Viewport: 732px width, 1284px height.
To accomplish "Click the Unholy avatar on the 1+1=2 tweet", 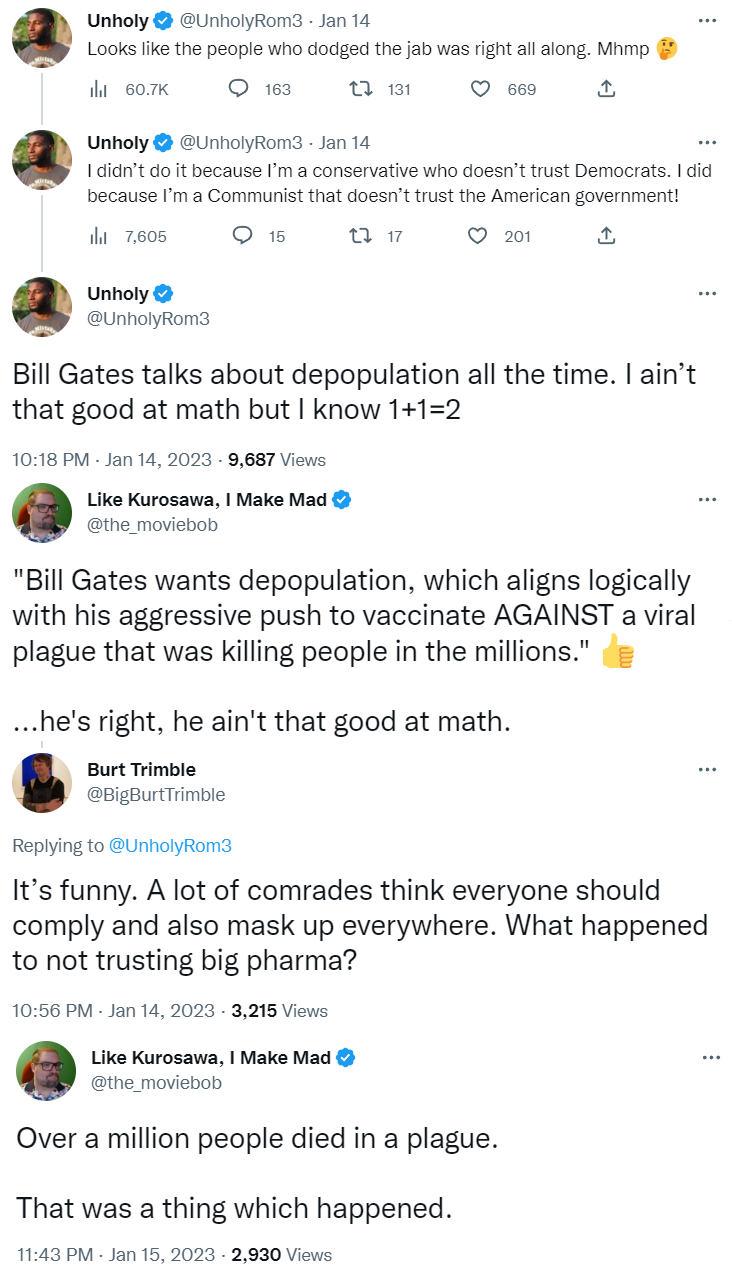I will [42, 306].
